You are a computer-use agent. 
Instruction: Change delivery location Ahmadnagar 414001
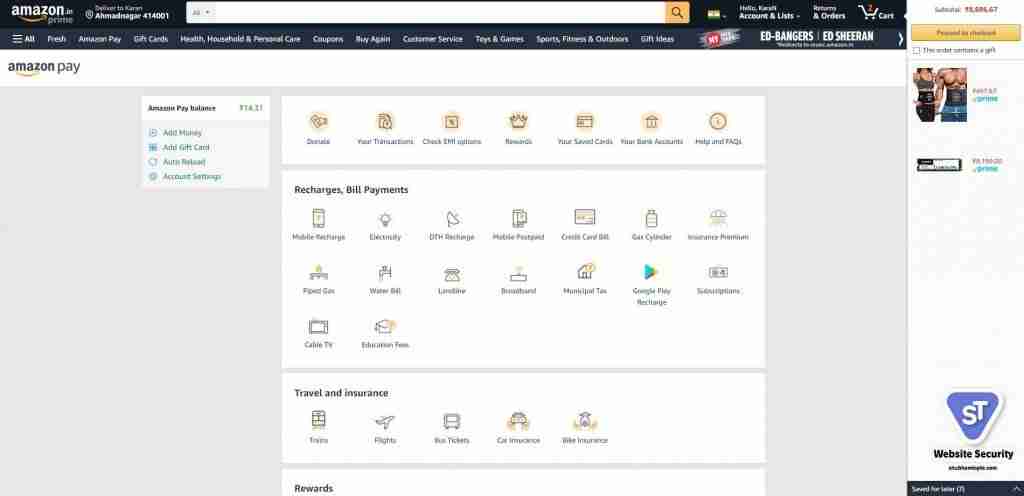coord(128,12)
